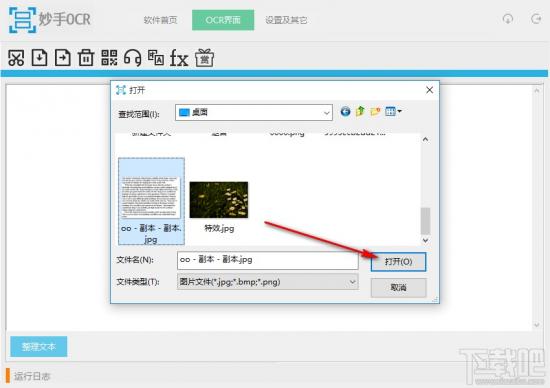Go back using the blue back arrow
The width and height of the screenshot is (550, 388).
click(345, 112)
